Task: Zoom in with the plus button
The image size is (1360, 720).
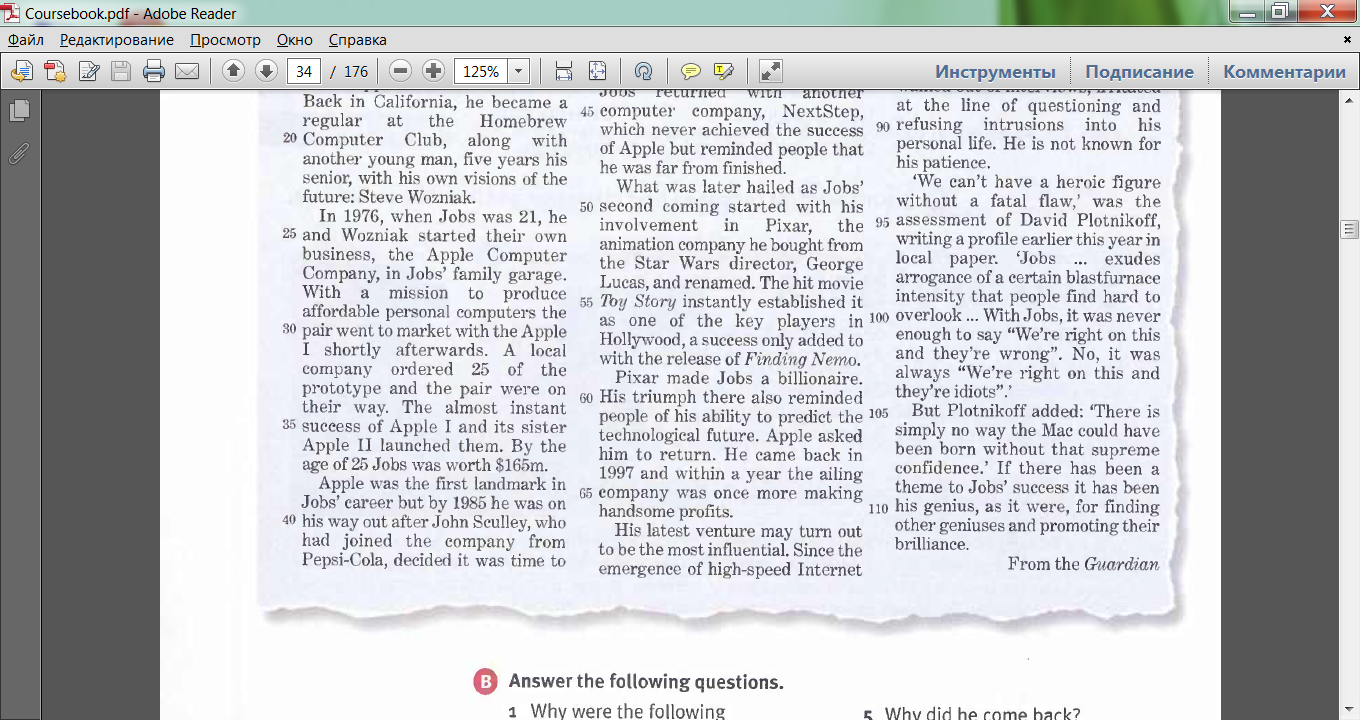Action: click(433, 71)
